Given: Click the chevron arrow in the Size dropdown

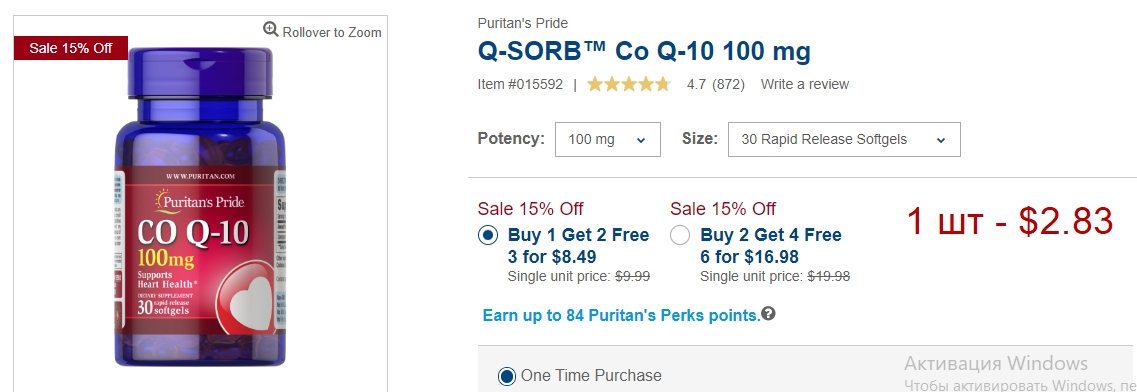Looking at the screenshot, I should (941, 141).
